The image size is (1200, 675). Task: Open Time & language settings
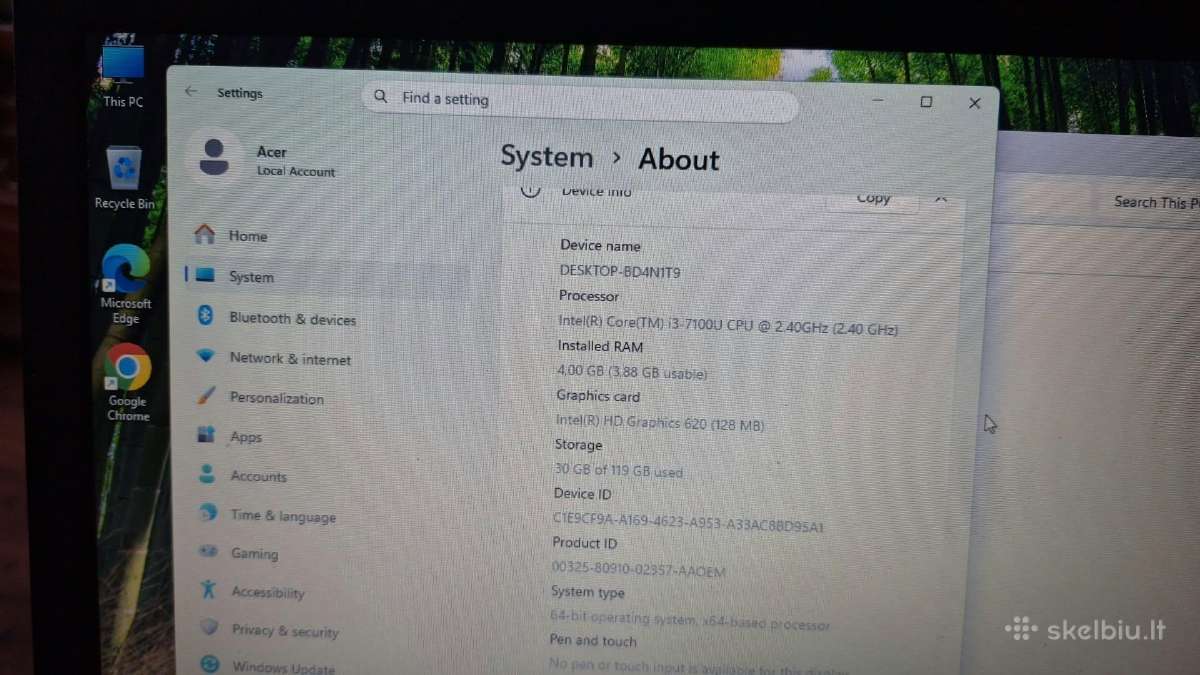point(283,516)
